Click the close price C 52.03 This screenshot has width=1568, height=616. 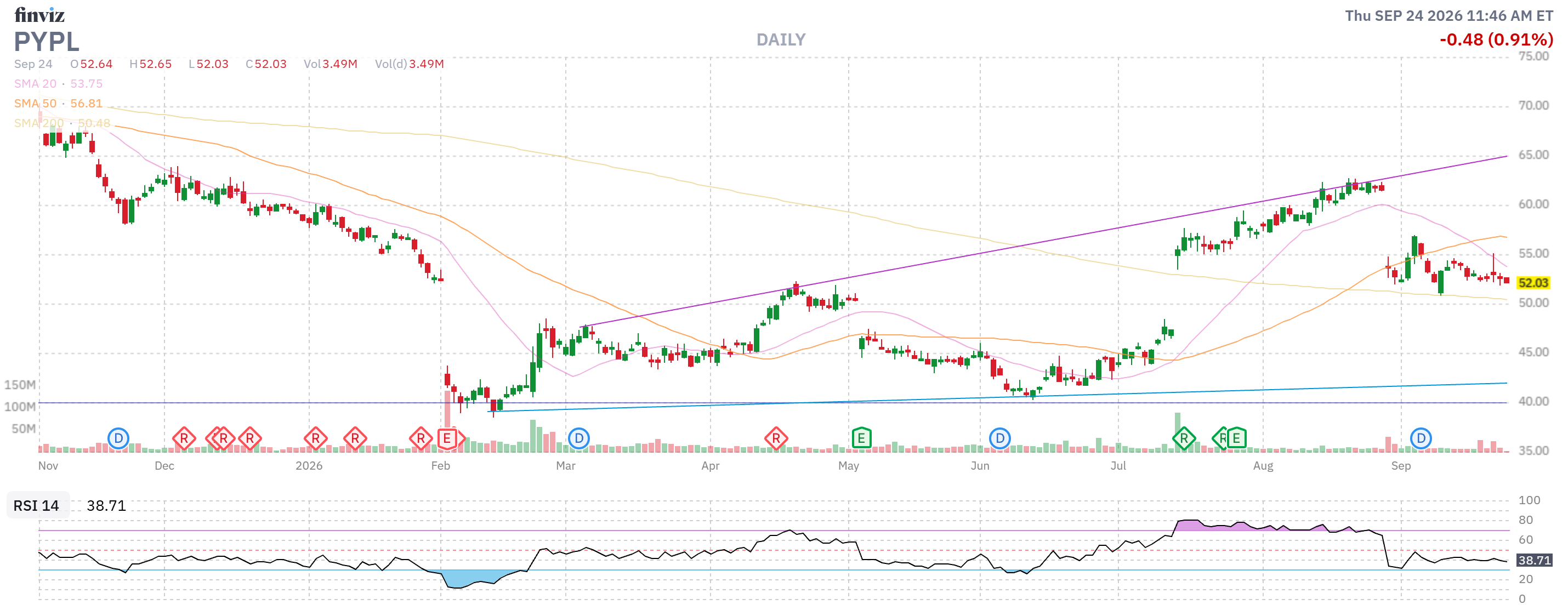tap(266, 64)
